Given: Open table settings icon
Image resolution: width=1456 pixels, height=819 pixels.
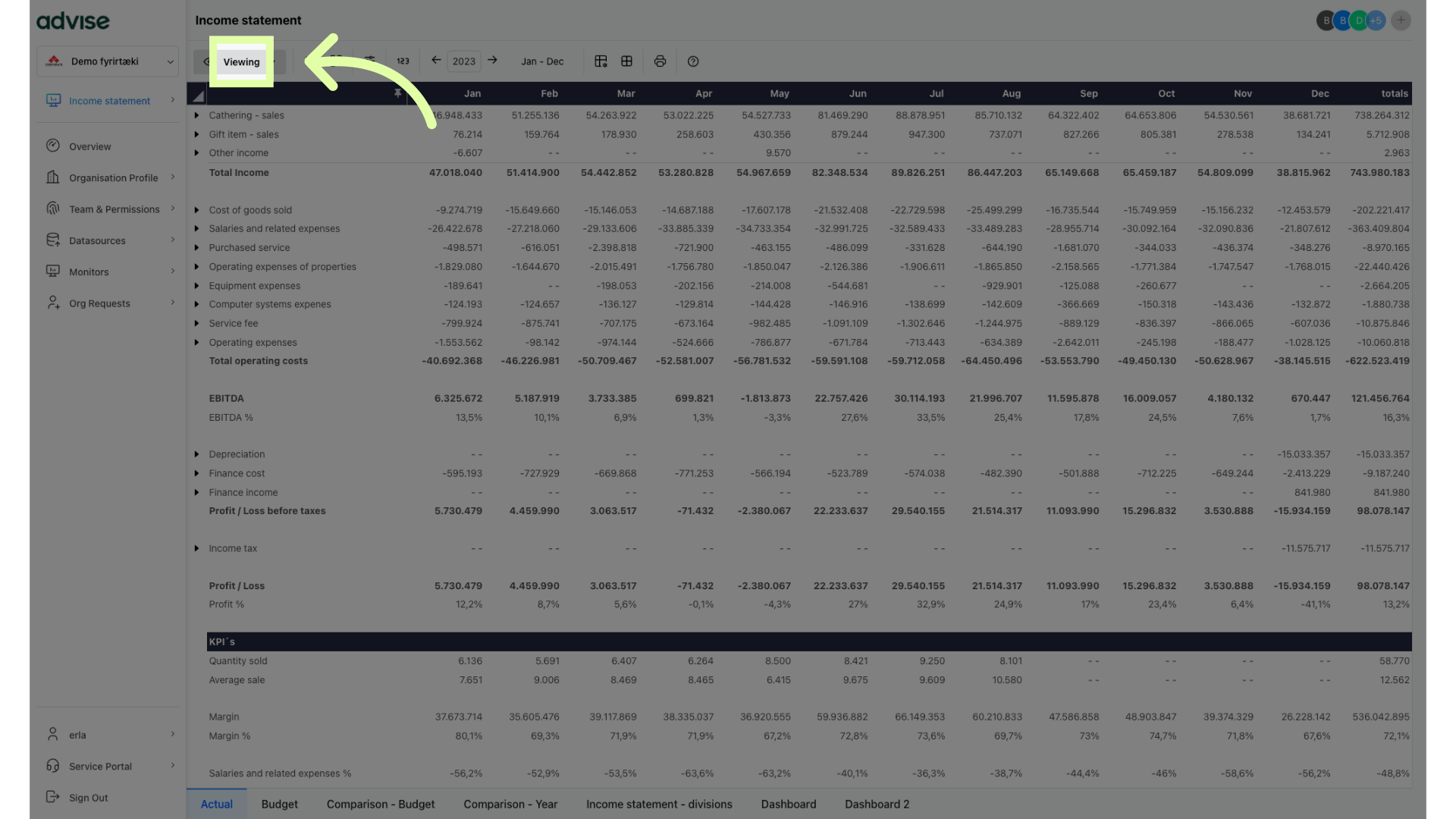Looking at the screenshot, I should [601, 61].
